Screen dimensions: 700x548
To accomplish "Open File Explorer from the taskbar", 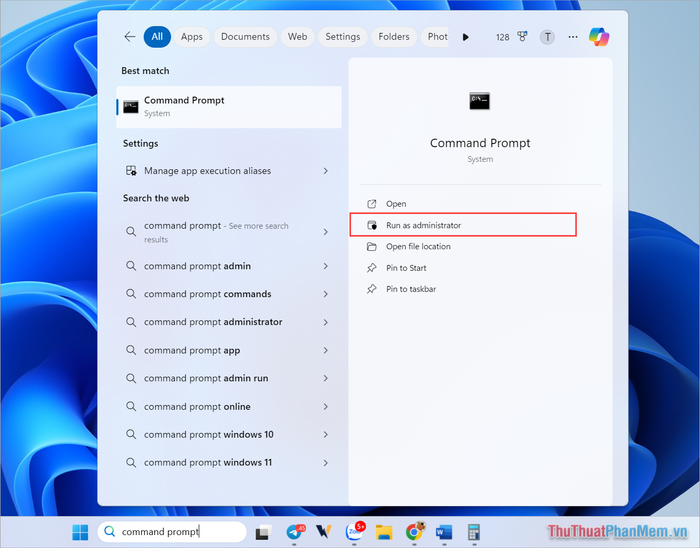I will coord(384,532).
